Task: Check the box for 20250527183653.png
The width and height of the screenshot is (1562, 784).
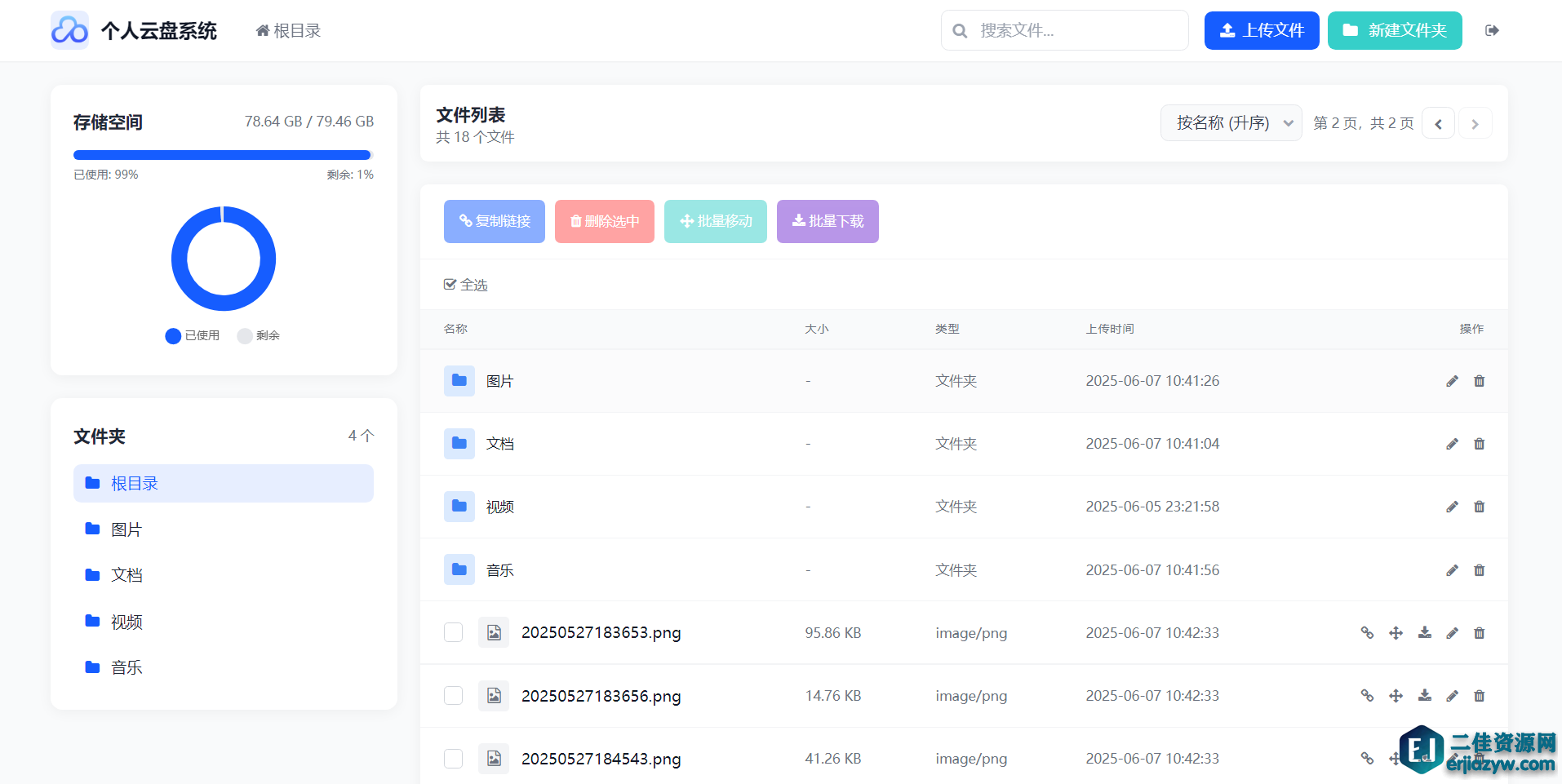Action: (453, 633)
